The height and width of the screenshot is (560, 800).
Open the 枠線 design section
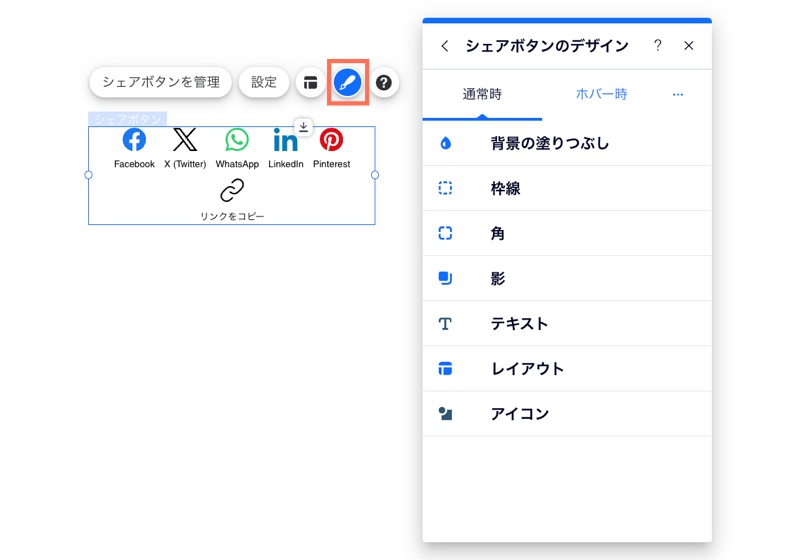567,188
